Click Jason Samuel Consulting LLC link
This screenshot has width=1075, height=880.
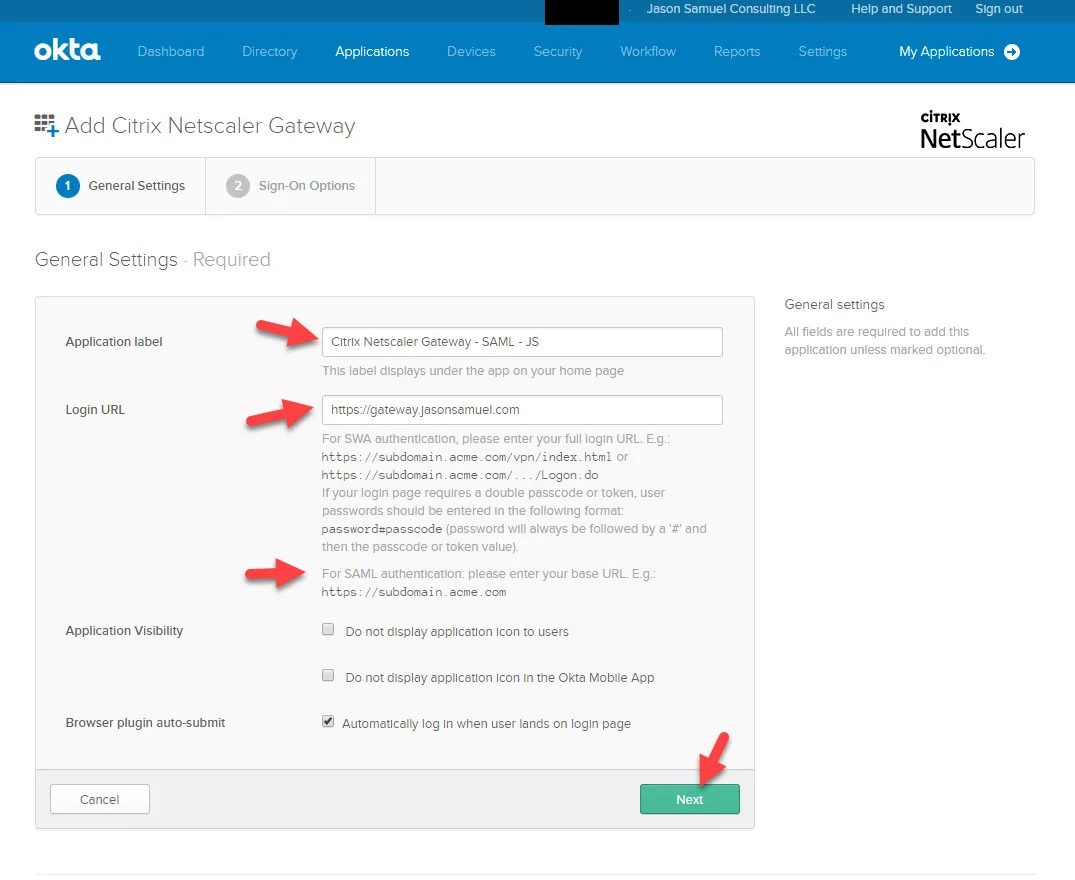click(731, 9)
